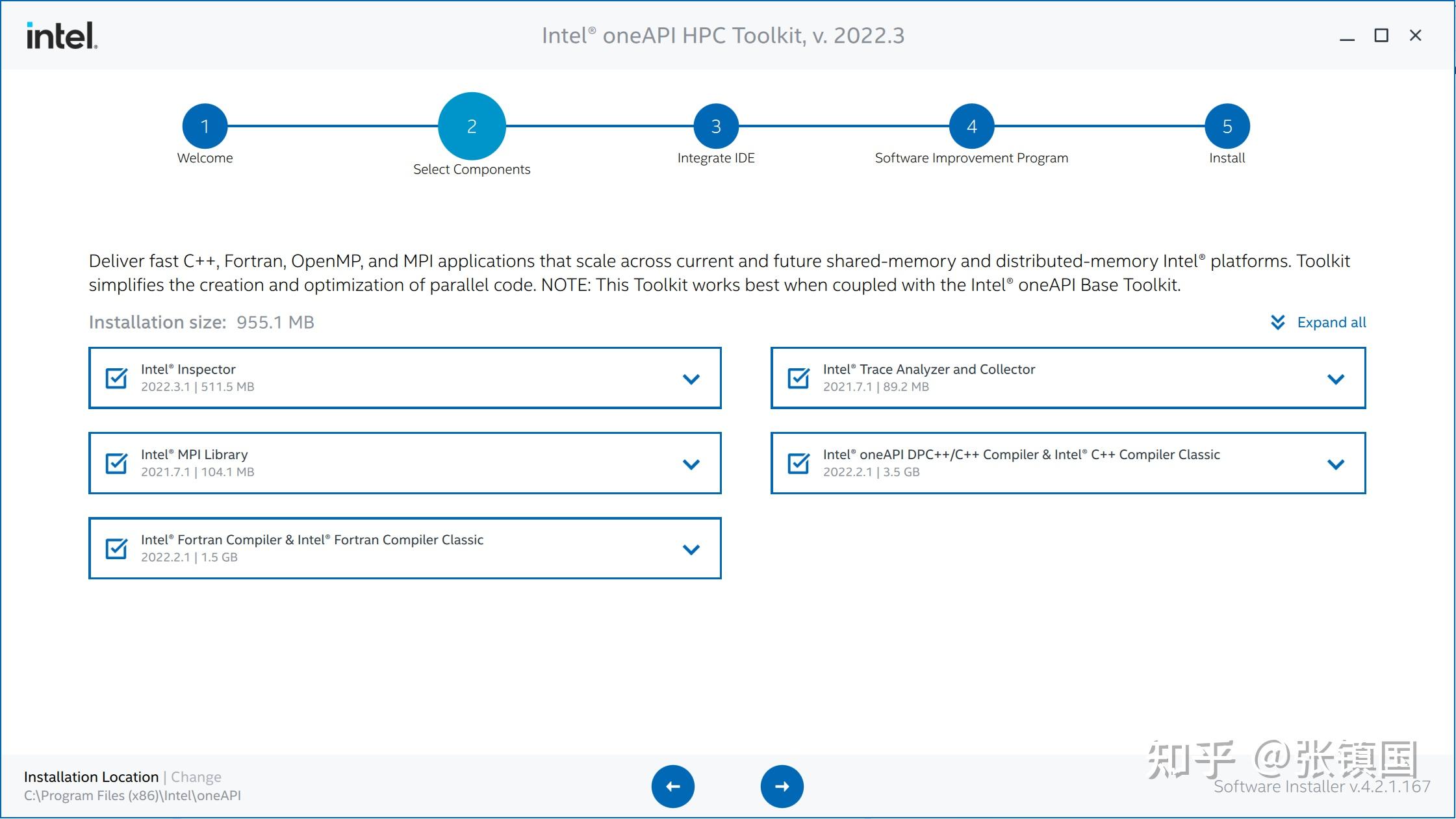This screenshot has height=819, width=1456.
Task: Click the back arrow navigation button
Action: (x=672, y=786)
